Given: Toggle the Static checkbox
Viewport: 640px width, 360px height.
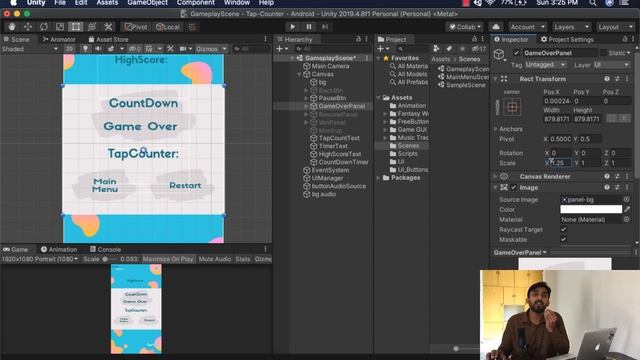Looking at the screenshot, I should coord(603,53).
